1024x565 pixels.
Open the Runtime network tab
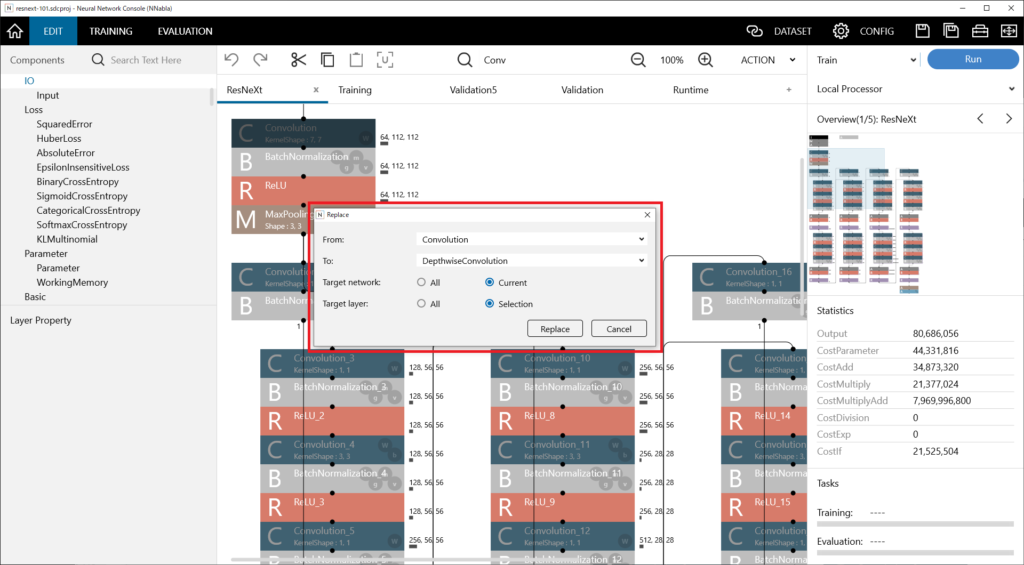[x=690, y=89]
